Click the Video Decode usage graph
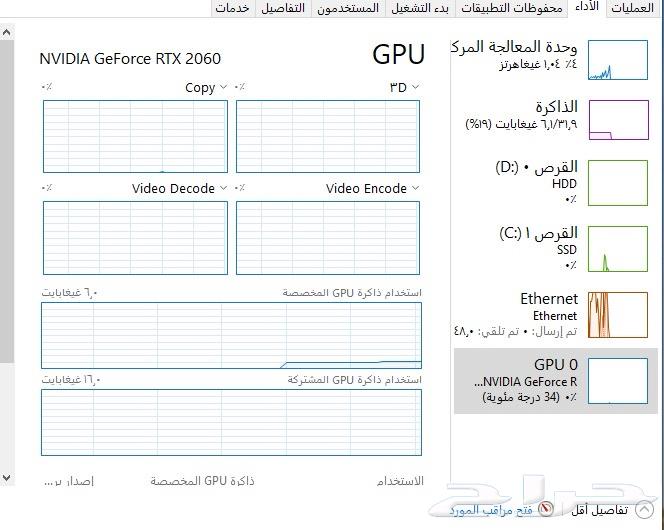This screenshot has width=664, height=530. coord(135,238)
